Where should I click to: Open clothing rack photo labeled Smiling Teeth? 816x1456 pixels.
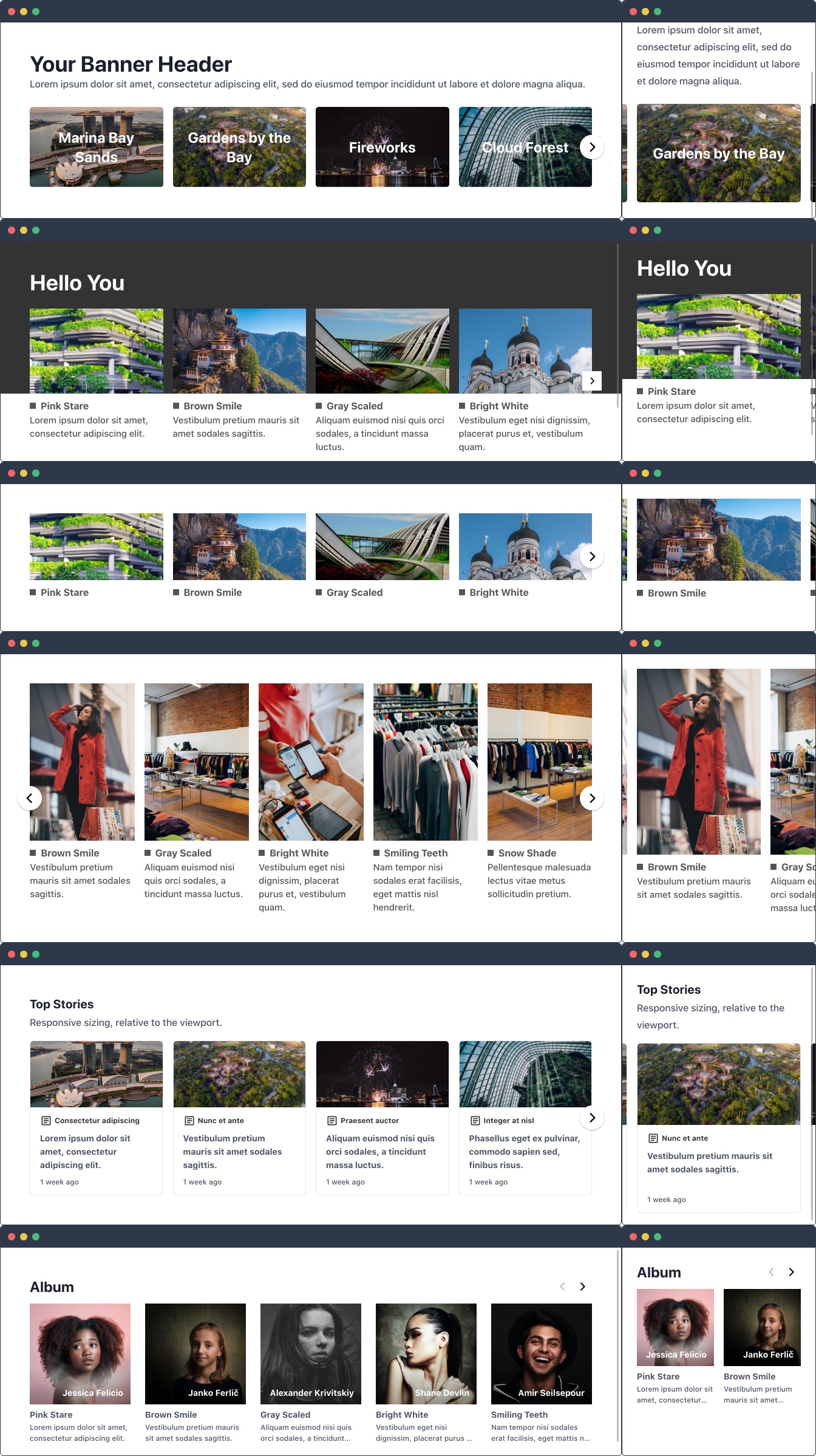426,762
